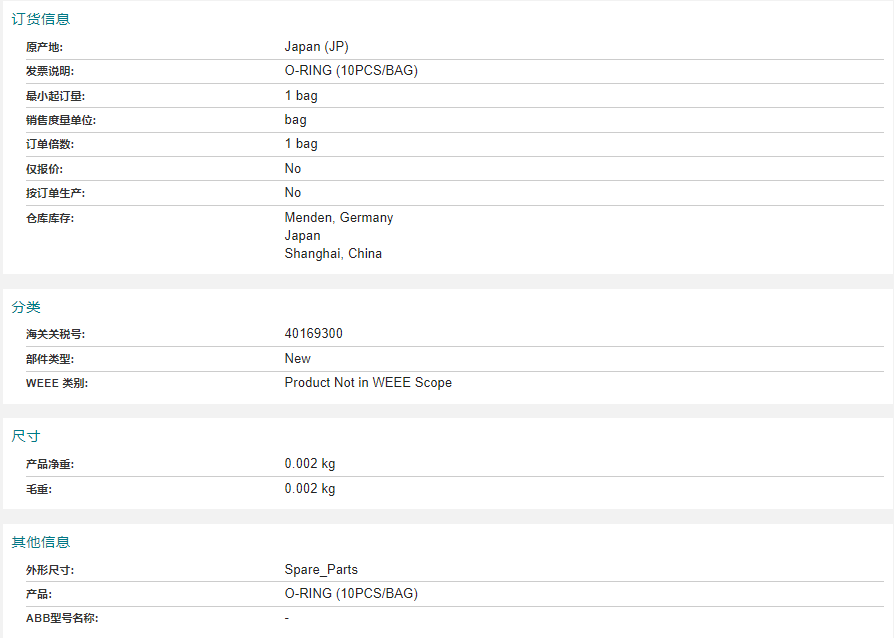Click the 部件类型 value New
The width and height of the screenshot is (894, 638).
(x=298, y=359)
